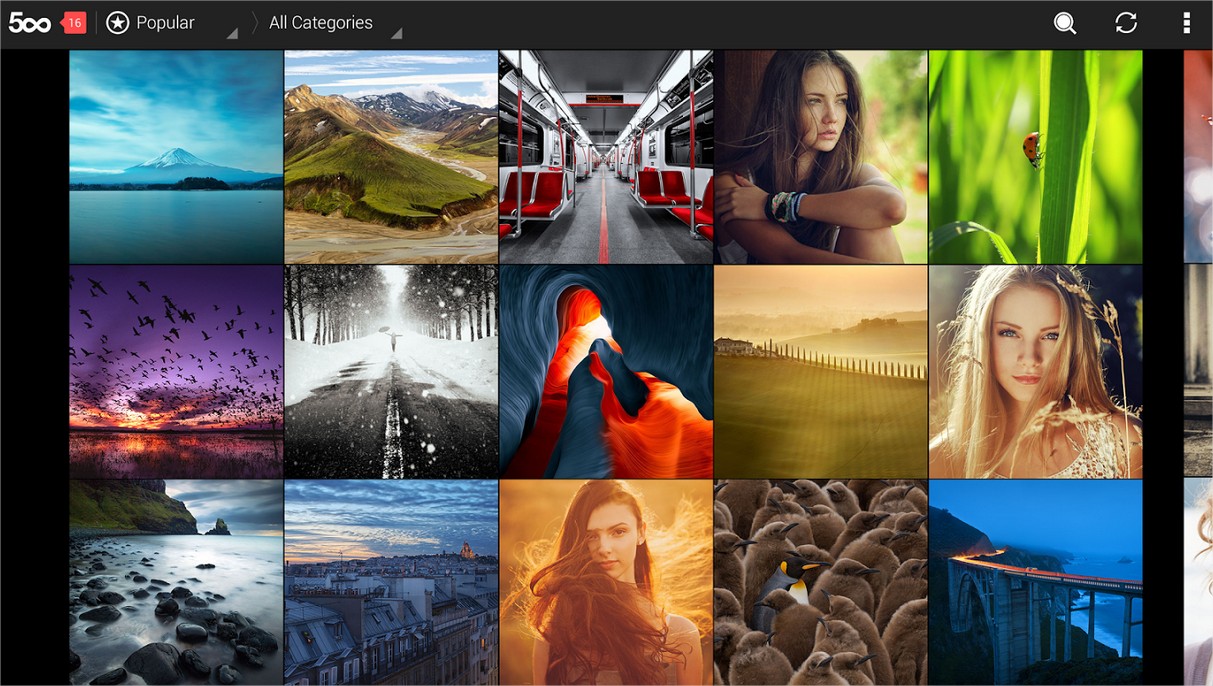Viewport: 1213px width, 686px height.
Task: Open the empty subway car photo
Action: point(606,157)
